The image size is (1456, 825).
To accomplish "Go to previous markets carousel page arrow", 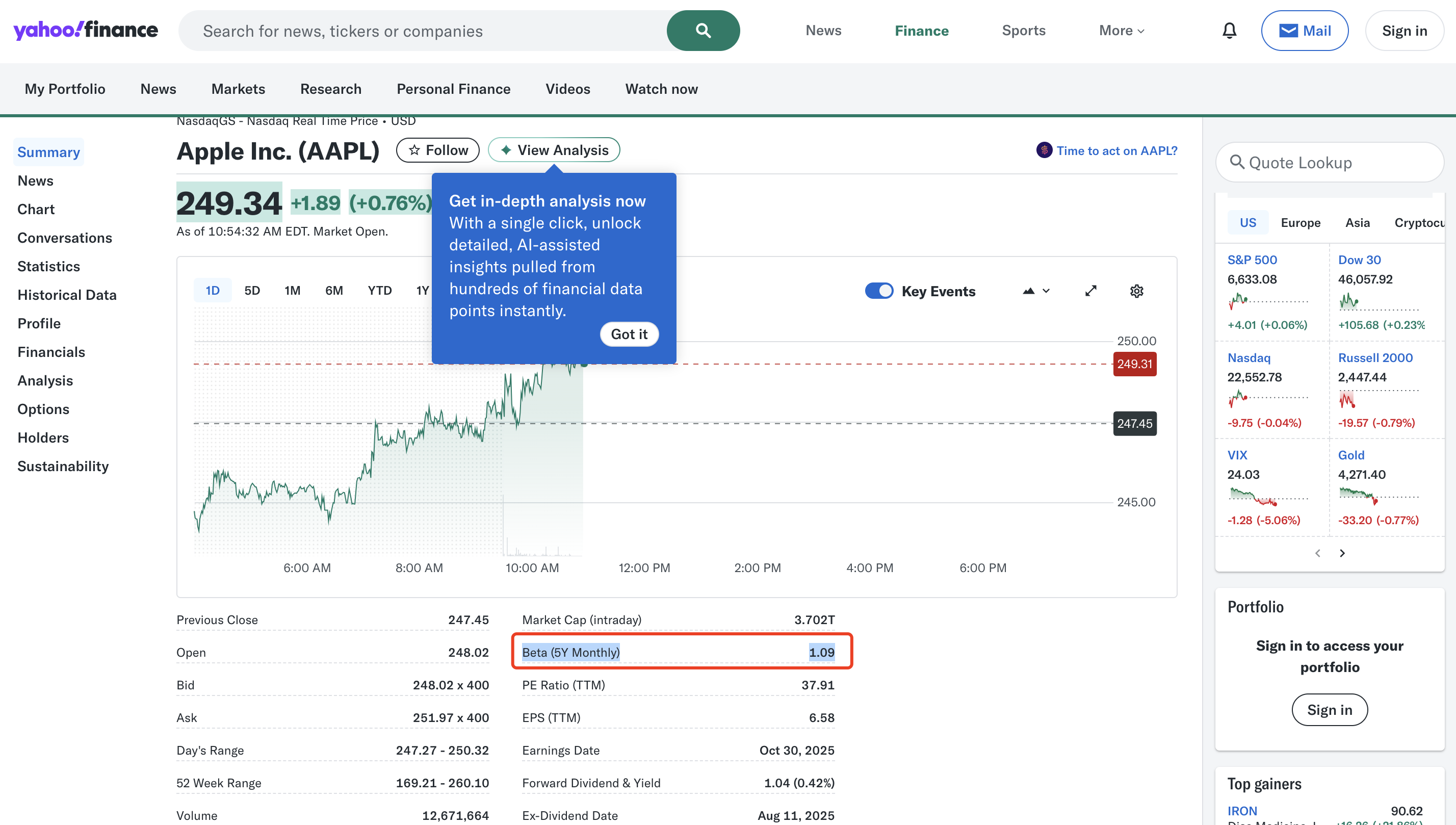I will click(x=1317, y=553).
